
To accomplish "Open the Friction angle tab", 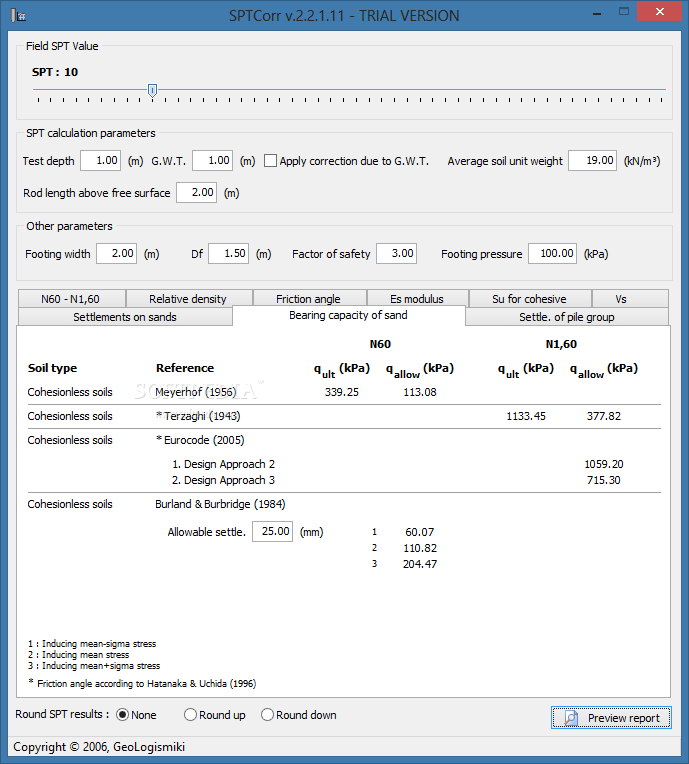I will pos(309,299).
